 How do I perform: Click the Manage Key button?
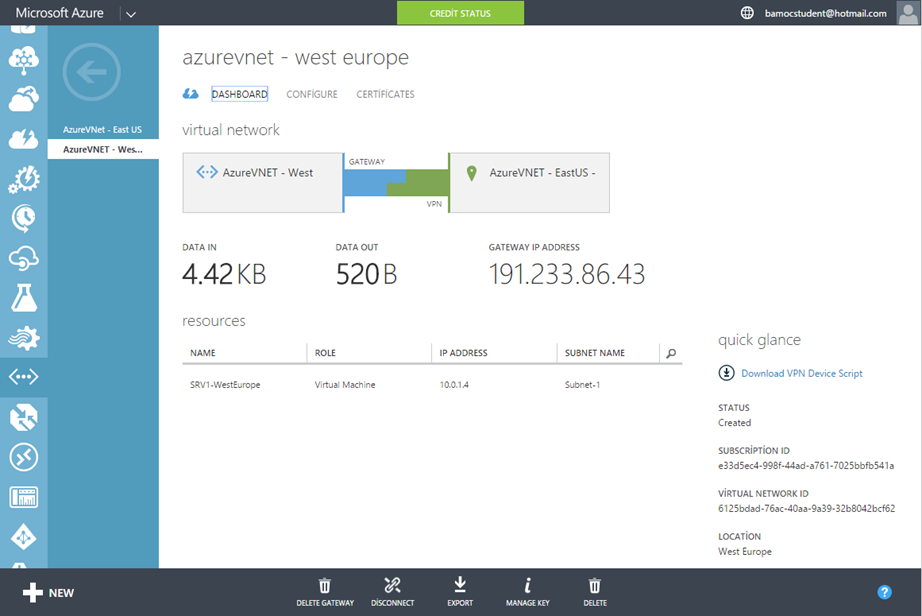click(527, 592)
